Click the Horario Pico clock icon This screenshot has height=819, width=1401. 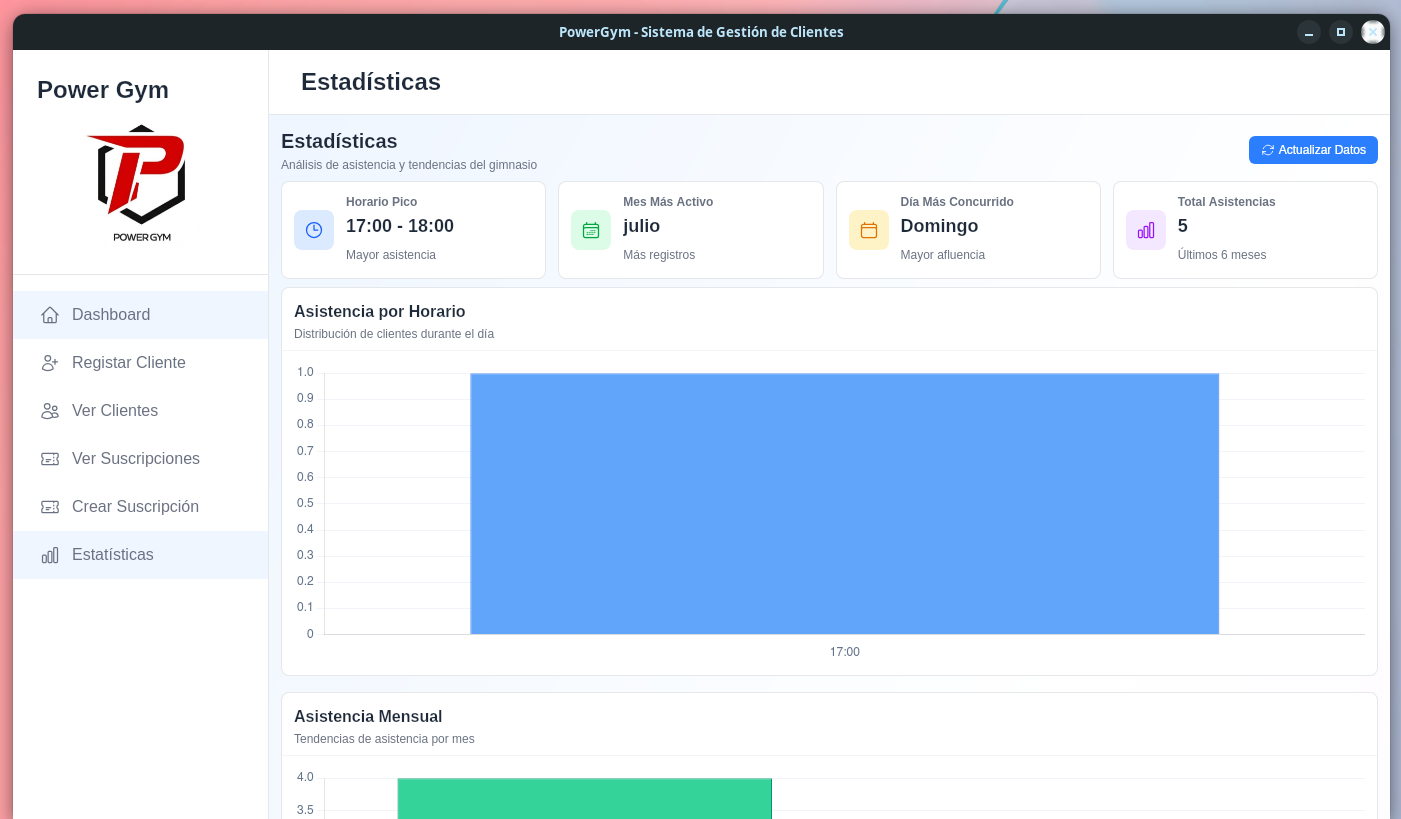coord(314,230)
